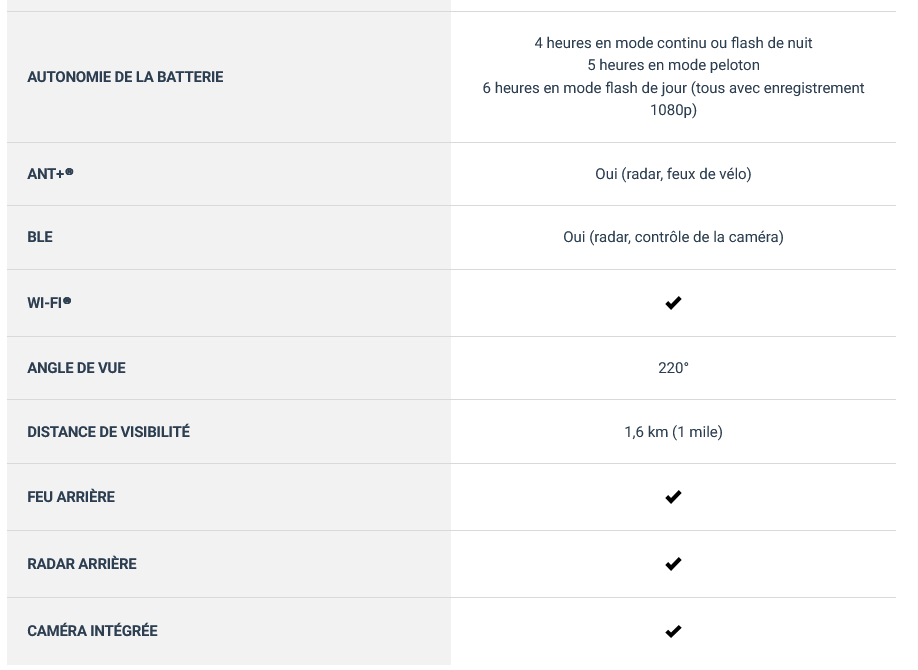The height and width of the screenshot is (670, 918).
Task: Click the registered symbol after WI-FI
Action: (x=67, y=300)
